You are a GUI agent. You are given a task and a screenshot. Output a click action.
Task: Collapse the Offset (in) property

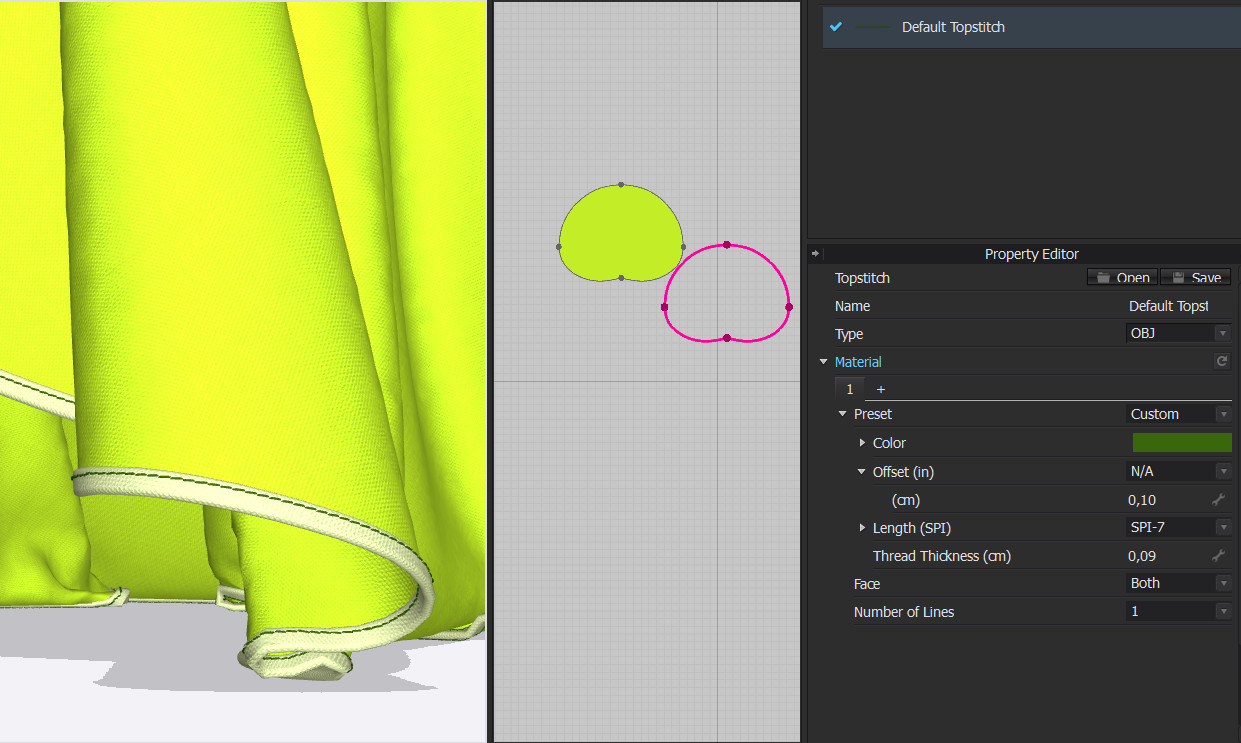[862, 471]
